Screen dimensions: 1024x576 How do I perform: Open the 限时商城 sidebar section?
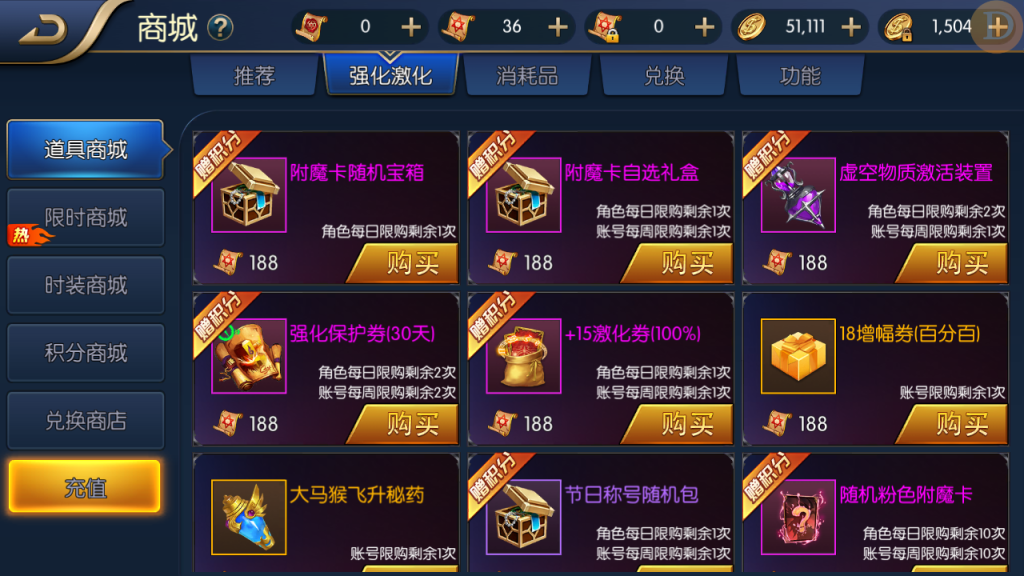86,217
